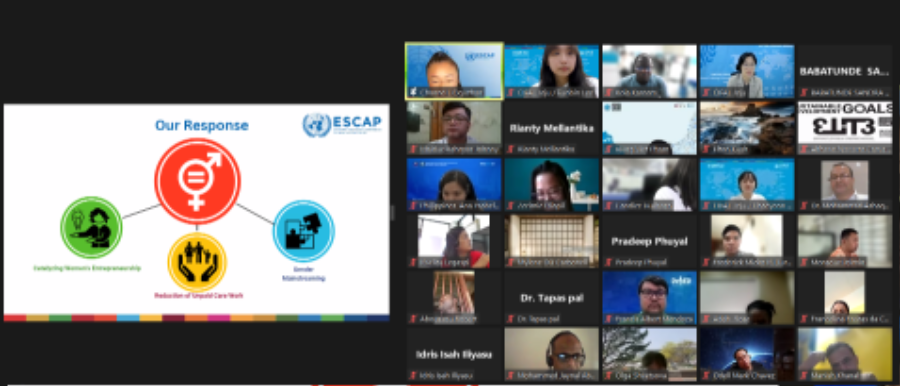Screen dimensions: 900x386
Task: Select the highlighted active speaker video tile
Action: pos(455,71)
